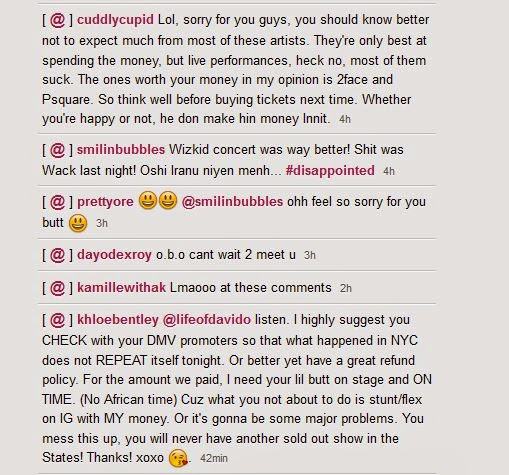
Task: Click the @ reply icon beside smilinbubbles
Action: point(57,150)
